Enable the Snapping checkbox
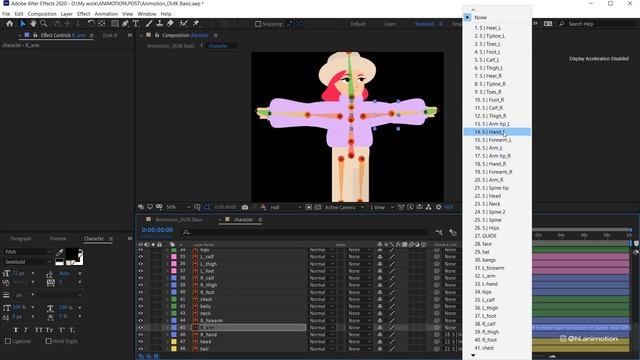640x360 pixels. pos(258,24)
